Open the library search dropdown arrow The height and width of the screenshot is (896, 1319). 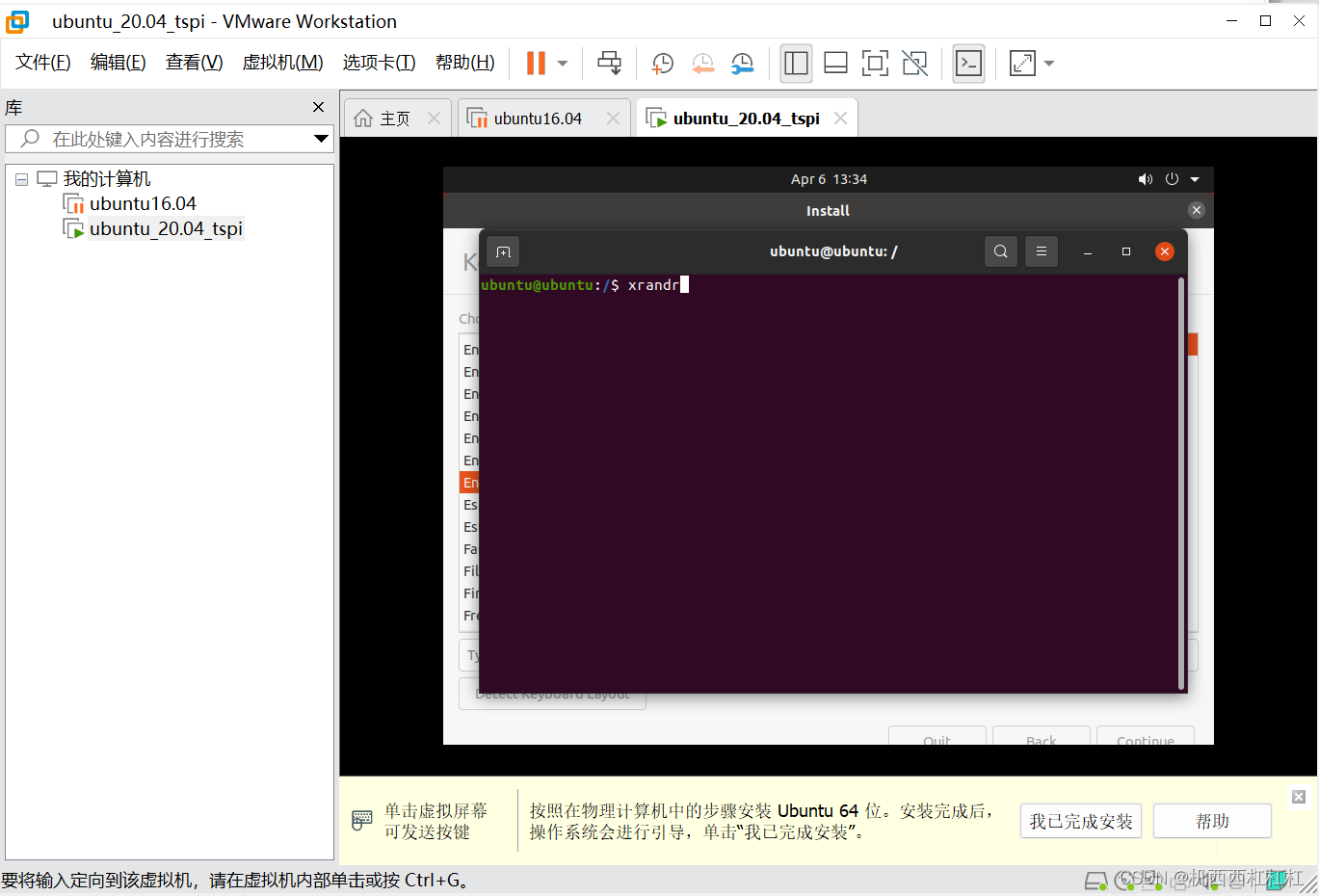click(321, 139)
